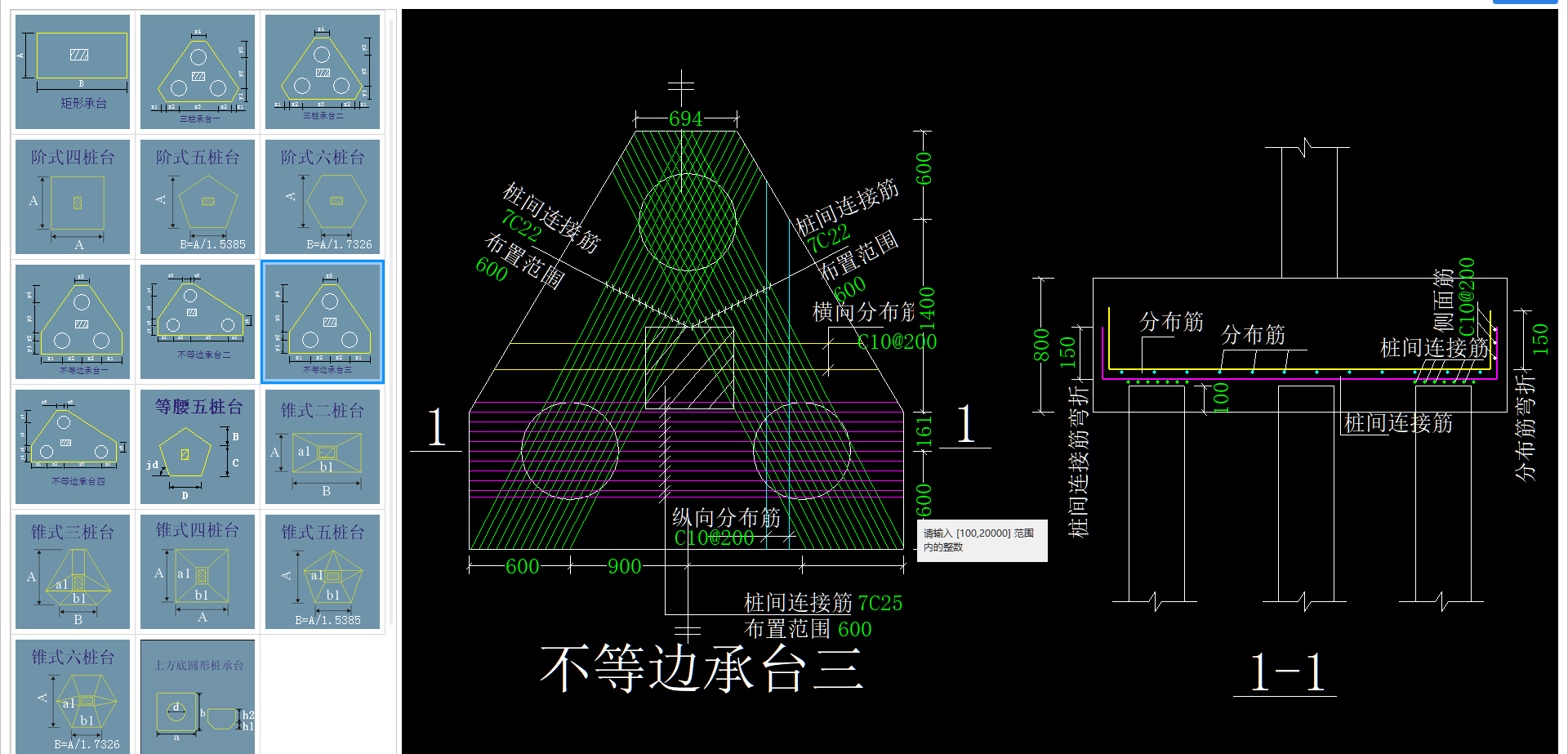
Task: Edit the bottom 桩间连接筋 value 7C25
Action: [x=880, y=603]
